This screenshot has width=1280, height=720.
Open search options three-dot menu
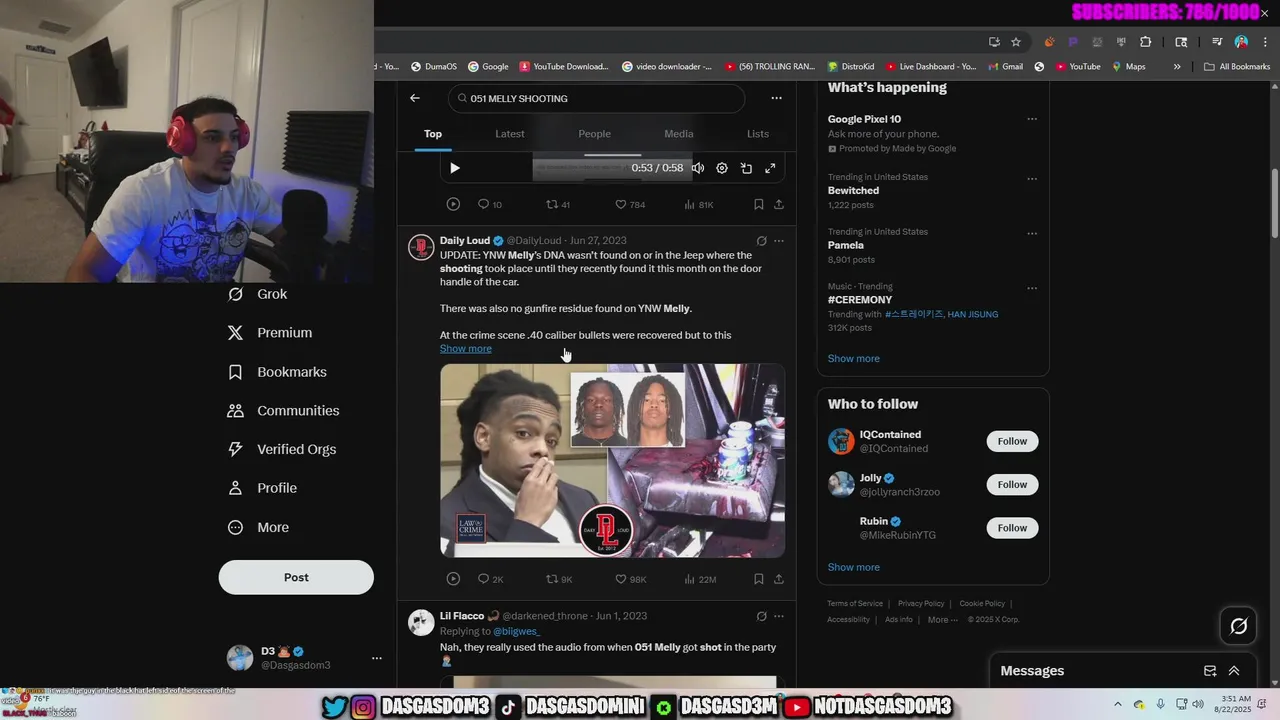tap(776, 98)
